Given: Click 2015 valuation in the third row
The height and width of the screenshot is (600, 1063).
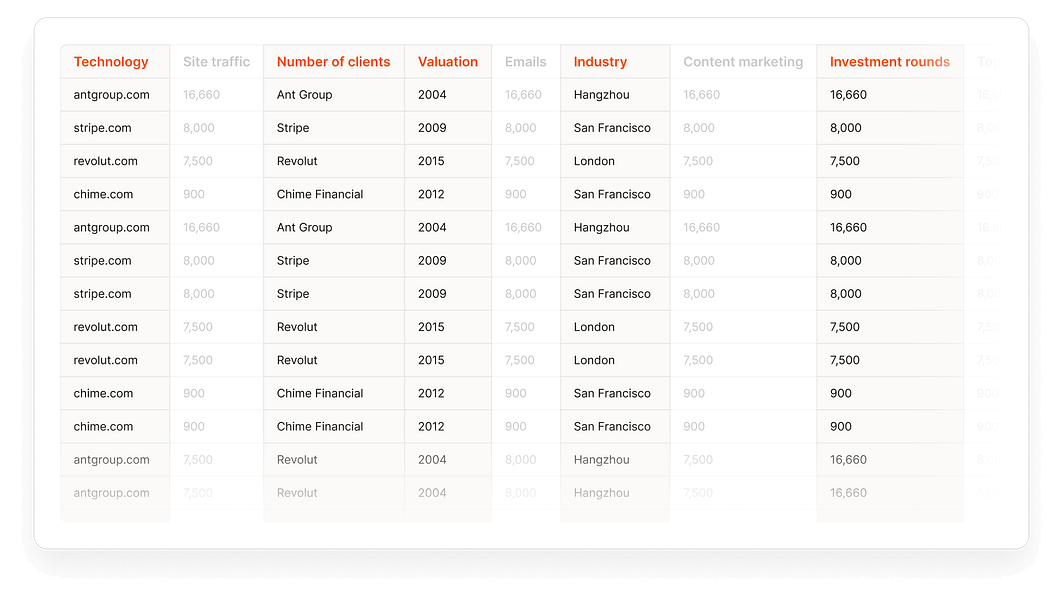Looking at the screenshot, I should 432,161.
